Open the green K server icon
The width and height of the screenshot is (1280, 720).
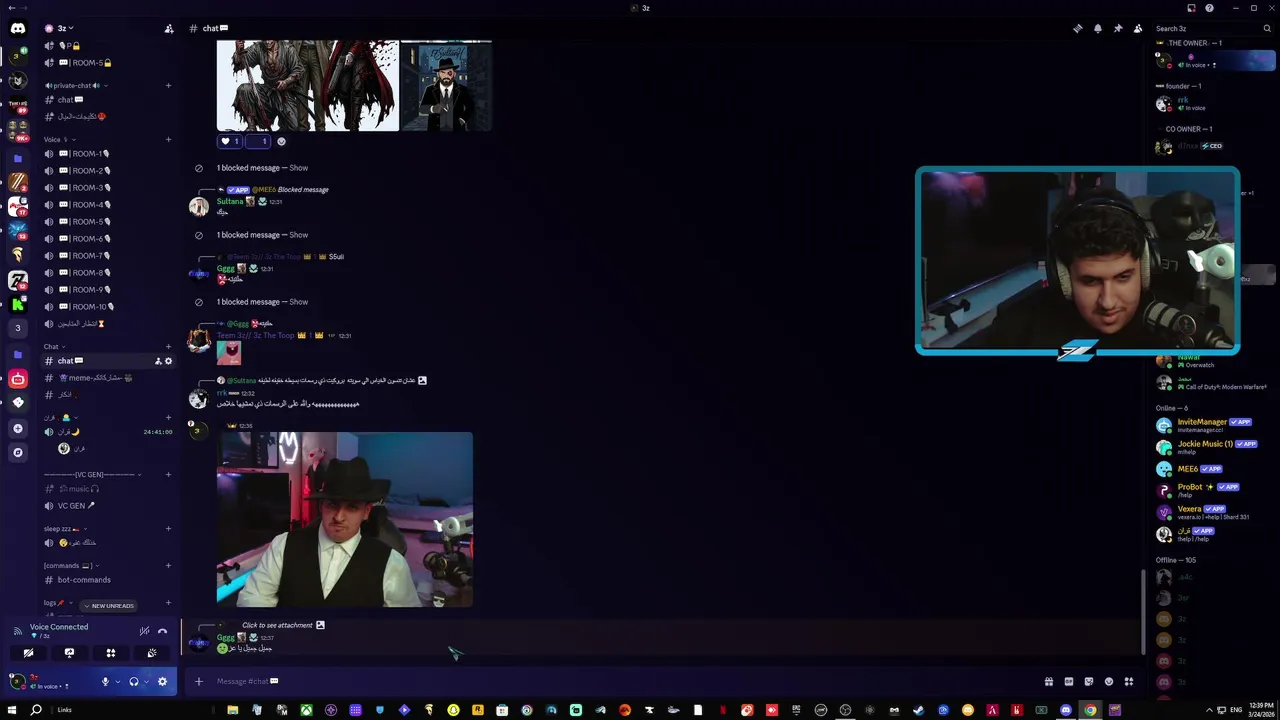pos(18,304)
